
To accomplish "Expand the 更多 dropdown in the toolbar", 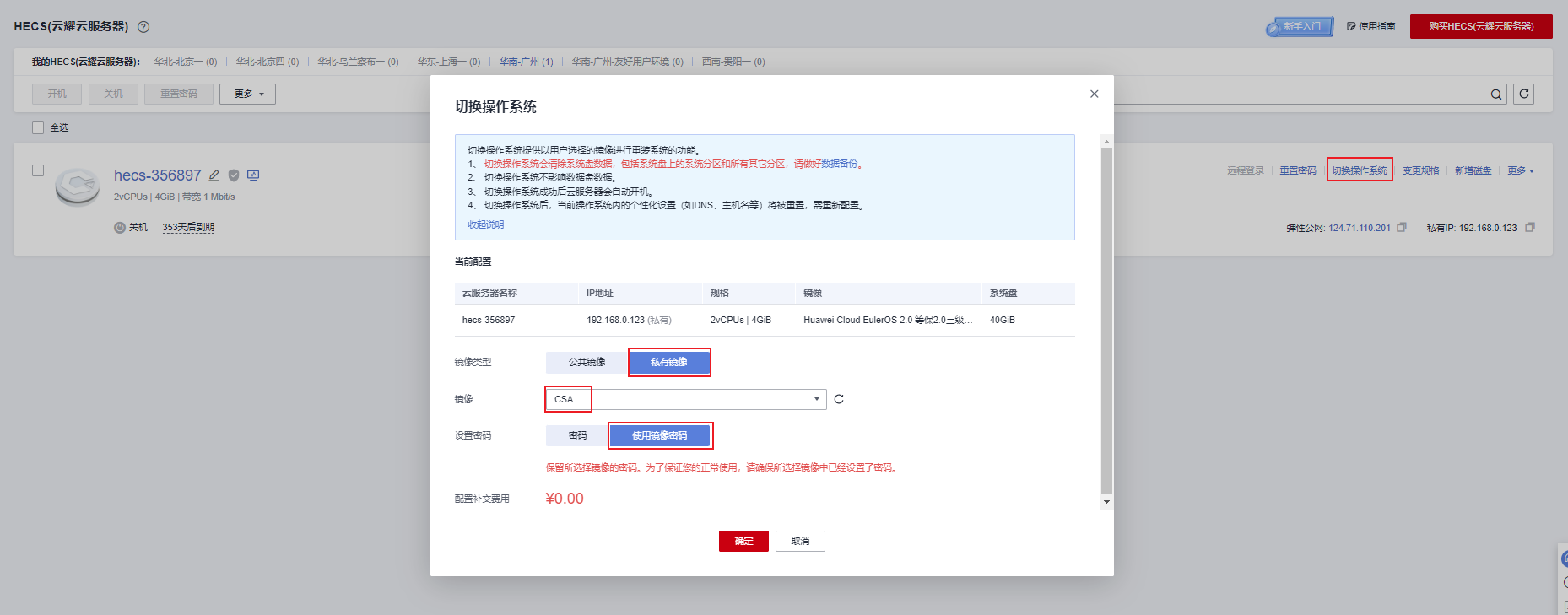I will click(x=248, y=94).
